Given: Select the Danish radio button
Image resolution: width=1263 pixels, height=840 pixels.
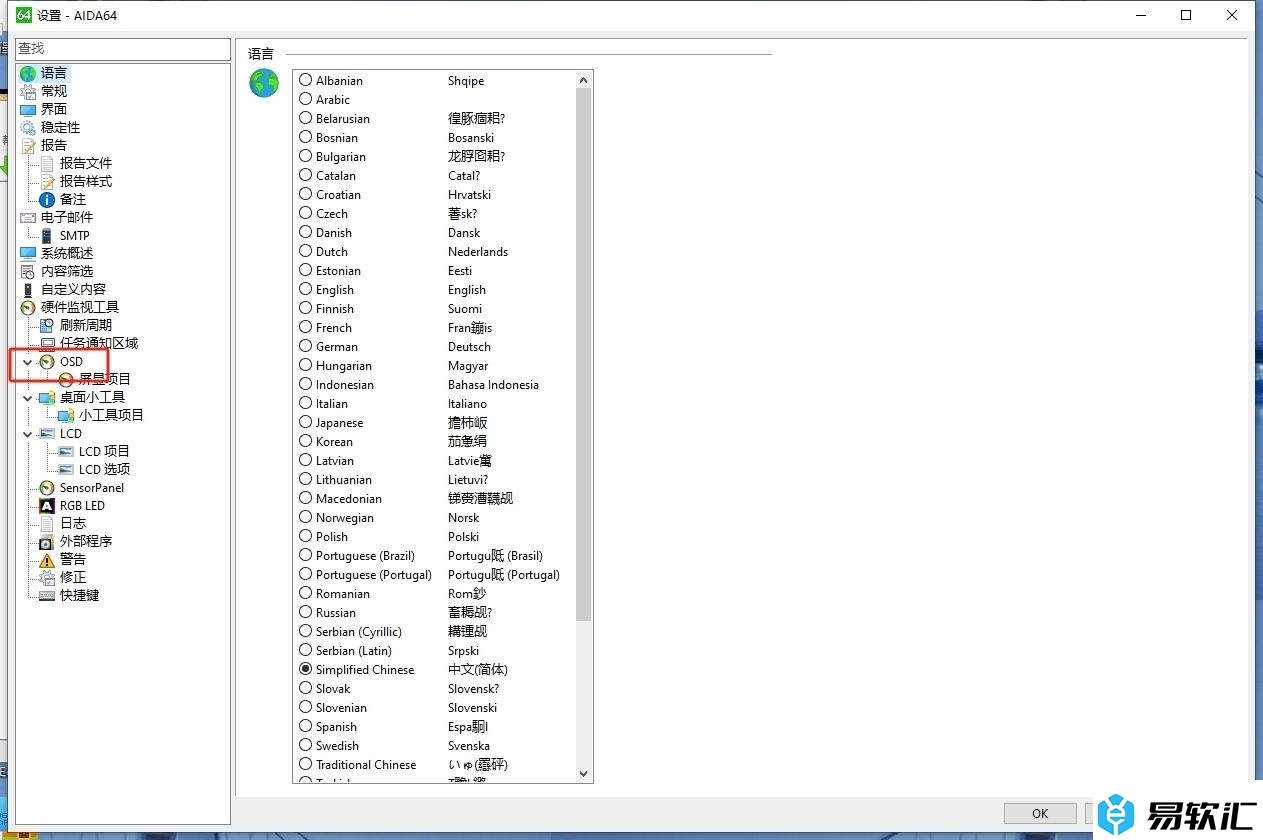Looking at the screenshot, I should [306, 232].
